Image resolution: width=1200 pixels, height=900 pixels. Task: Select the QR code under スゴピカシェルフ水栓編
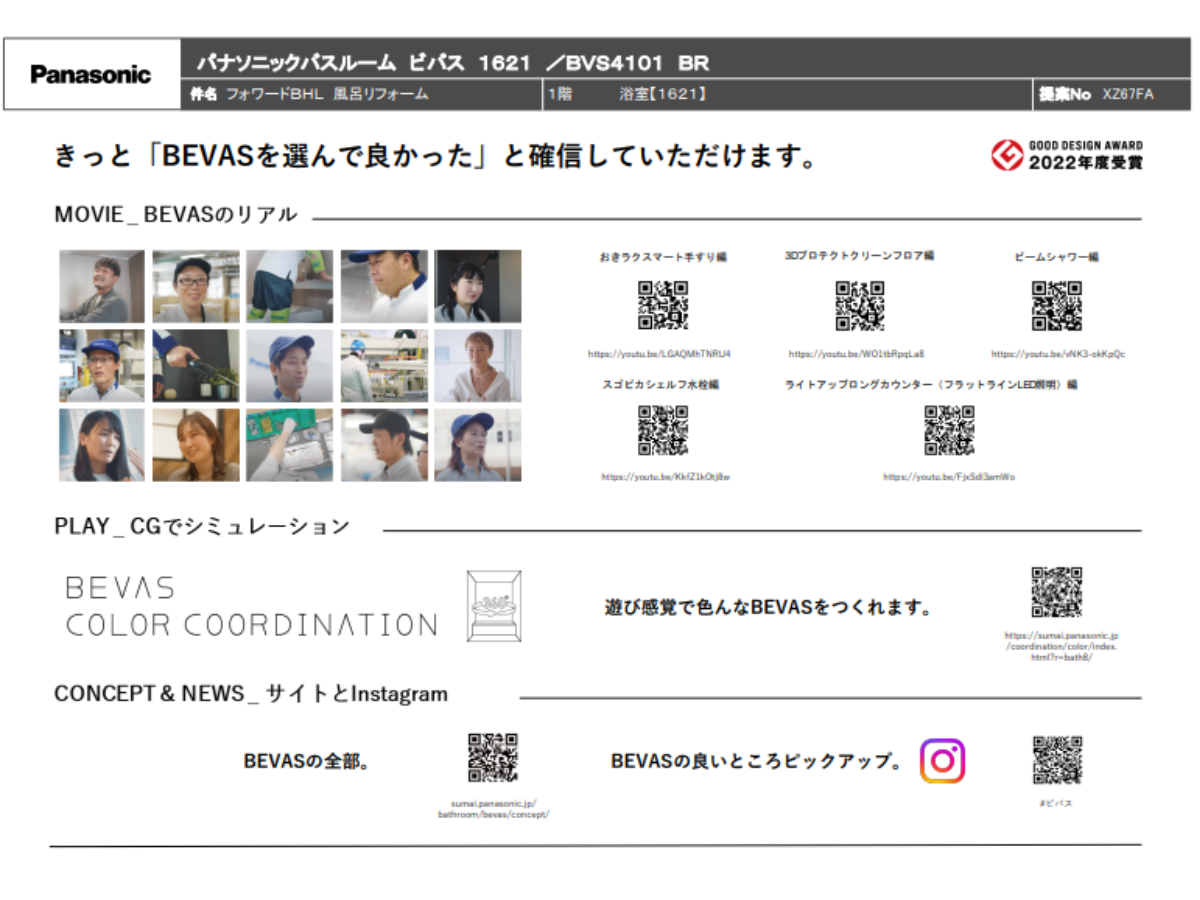coord(663,430)
